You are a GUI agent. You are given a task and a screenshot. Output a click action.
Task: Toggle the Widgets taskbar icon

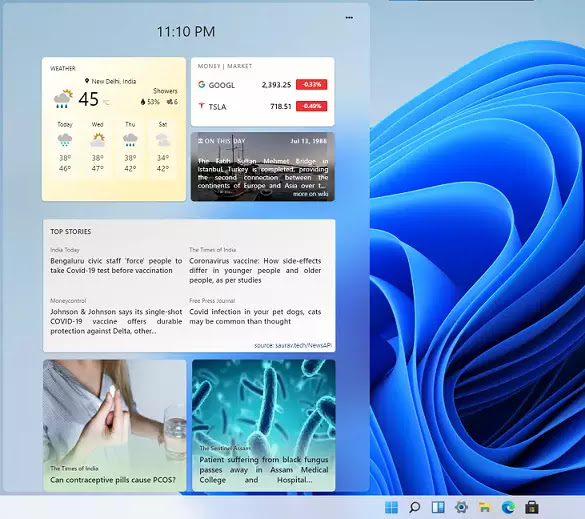coord(438,507)
